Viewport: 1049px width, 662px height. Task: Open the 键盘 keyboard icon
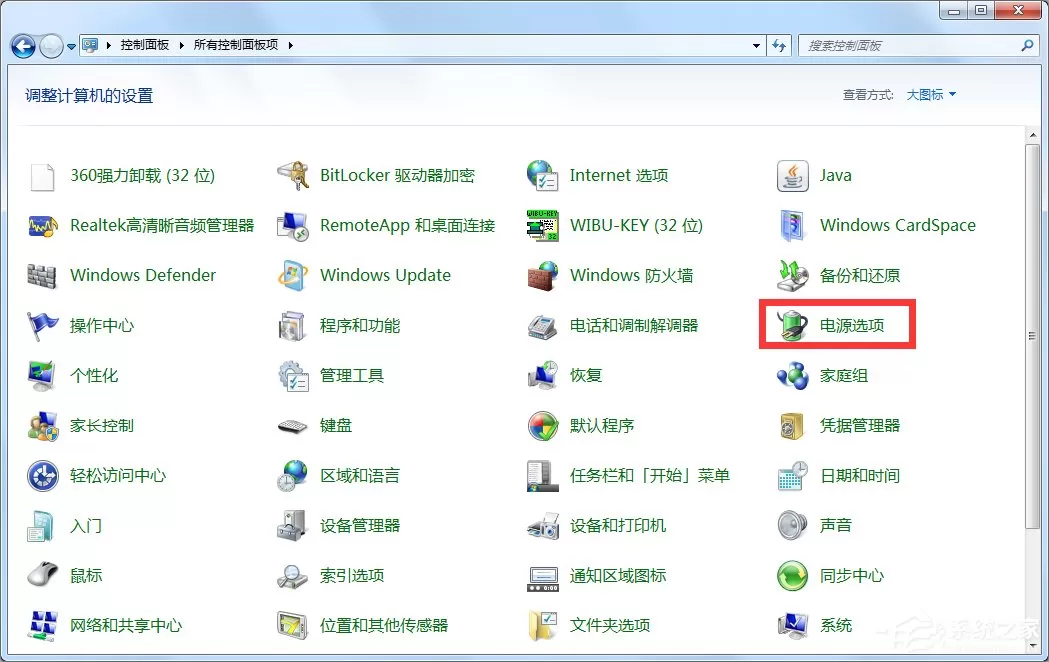click(292, 426)
